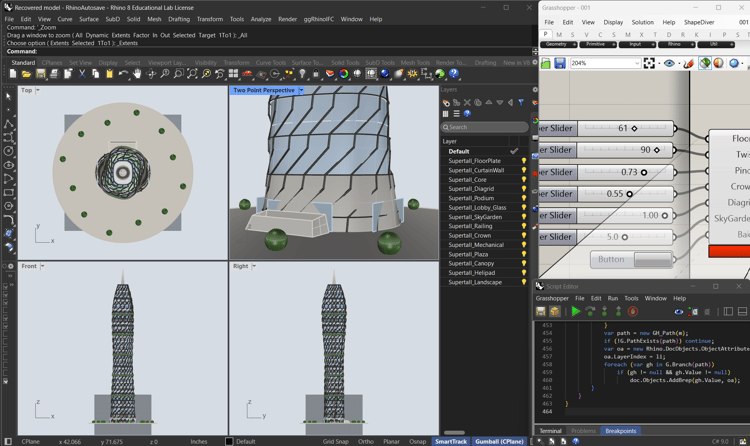Viewport: 750px width, 446px height.
Task: Click the Undo arrow in Standard toolbar
Action: pyautogui.click(x=123, y=74)
